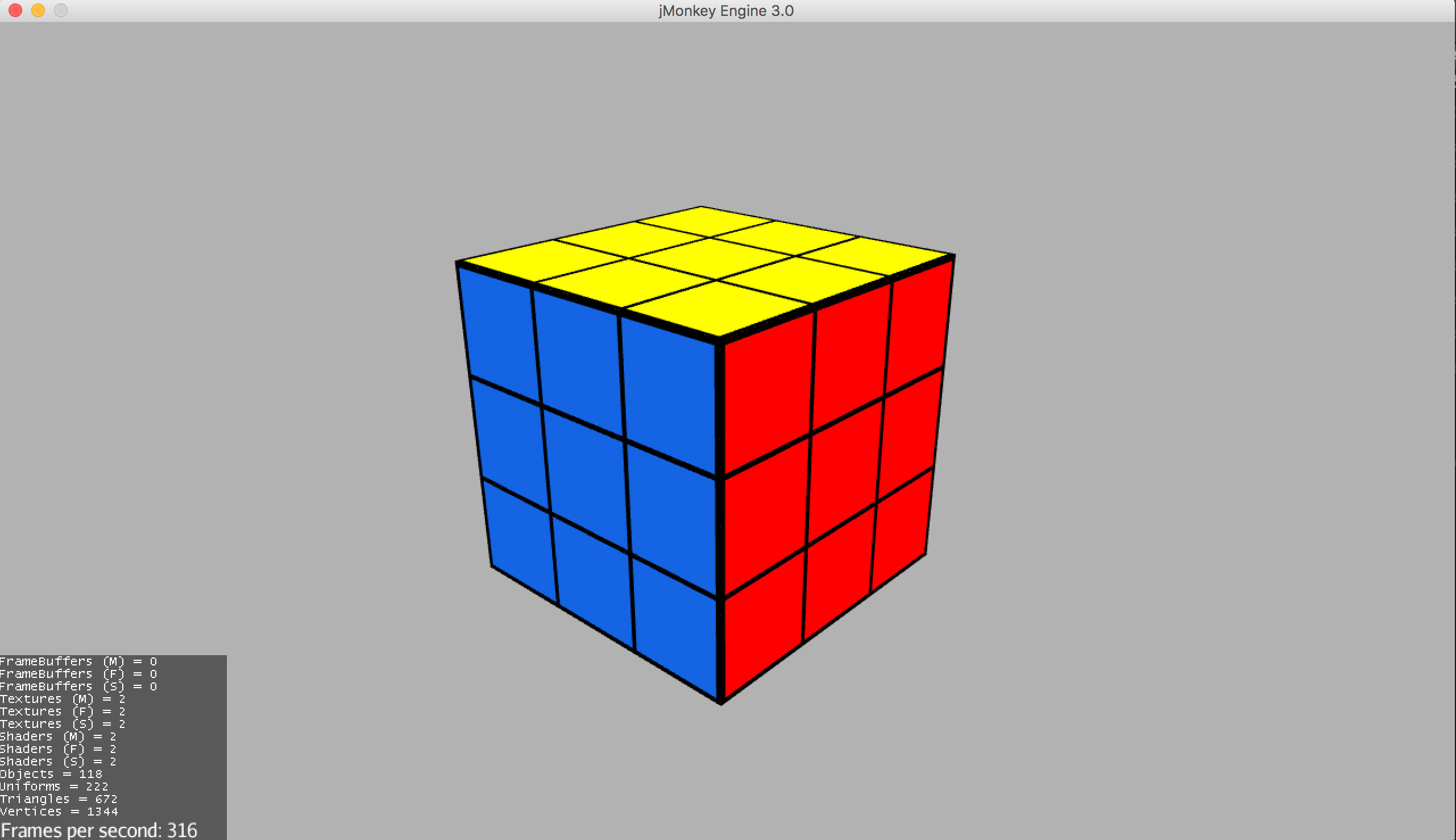This screenshot has height=840, width=1456.
Task: Click the Textures (S) = 2 line
Action: pos(63,723)
